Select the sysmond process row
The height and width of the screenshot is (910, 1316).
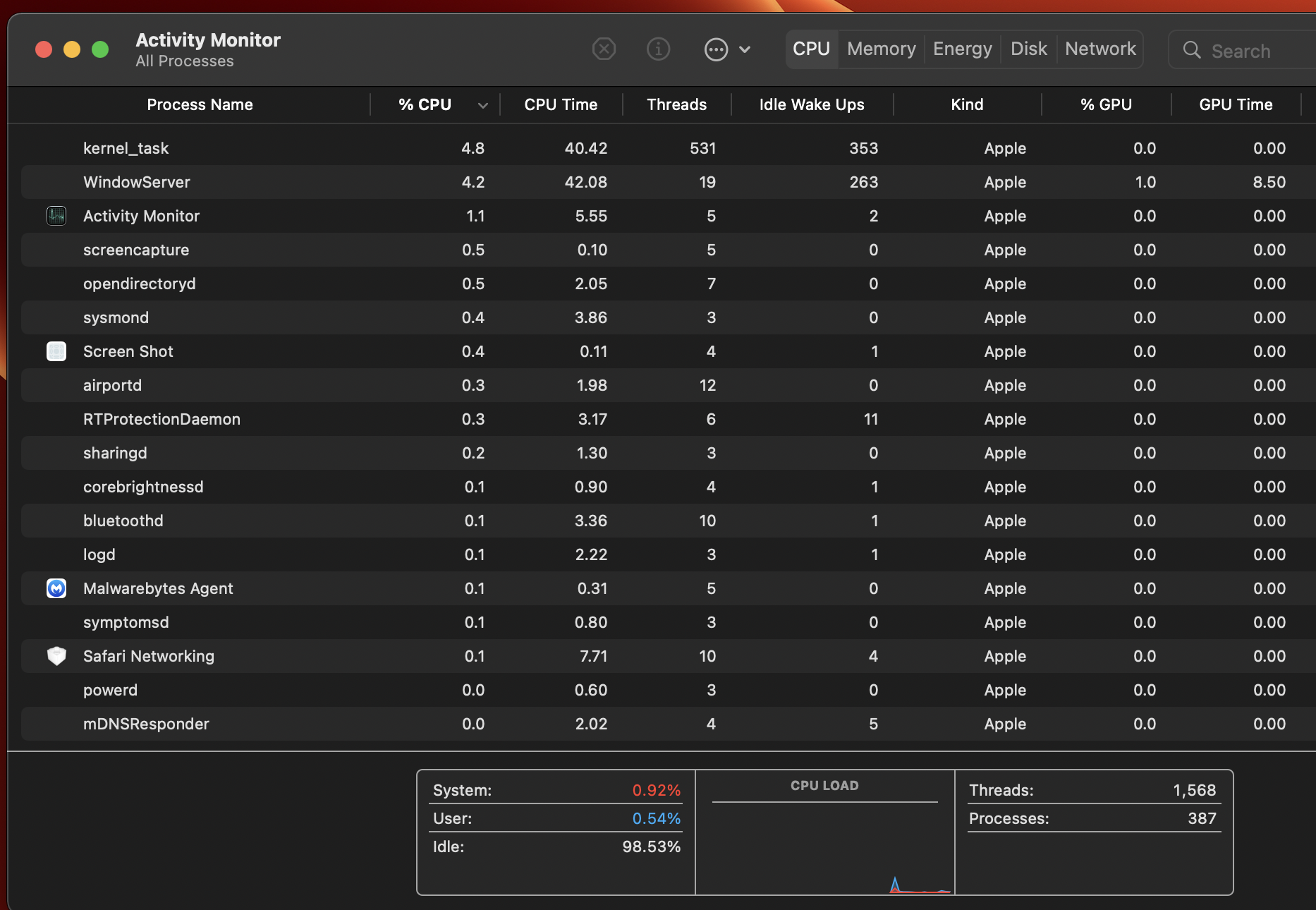pyautogui.click(x=668, y=317)
